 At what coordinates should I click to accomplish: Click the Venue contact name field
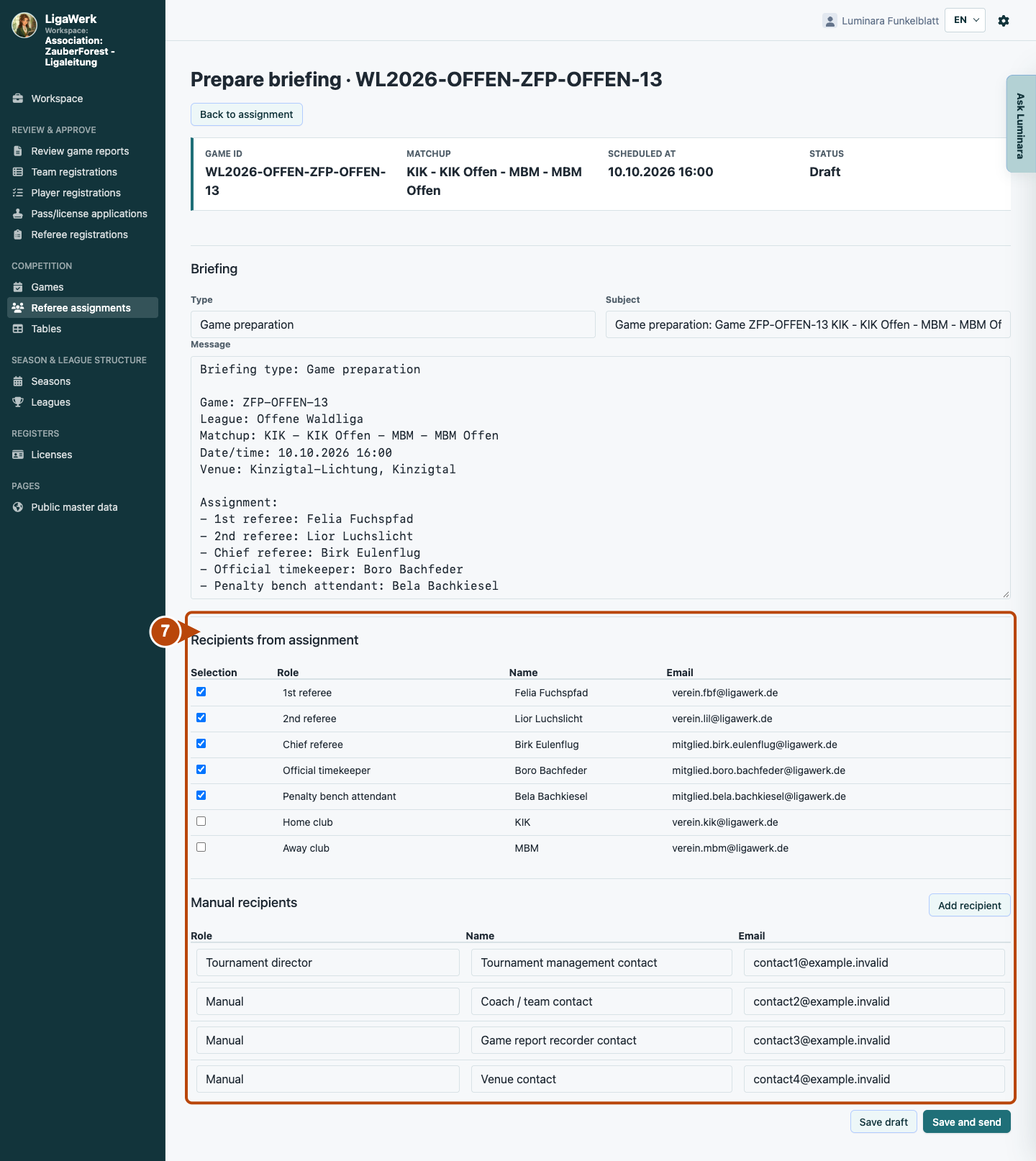601,1079
